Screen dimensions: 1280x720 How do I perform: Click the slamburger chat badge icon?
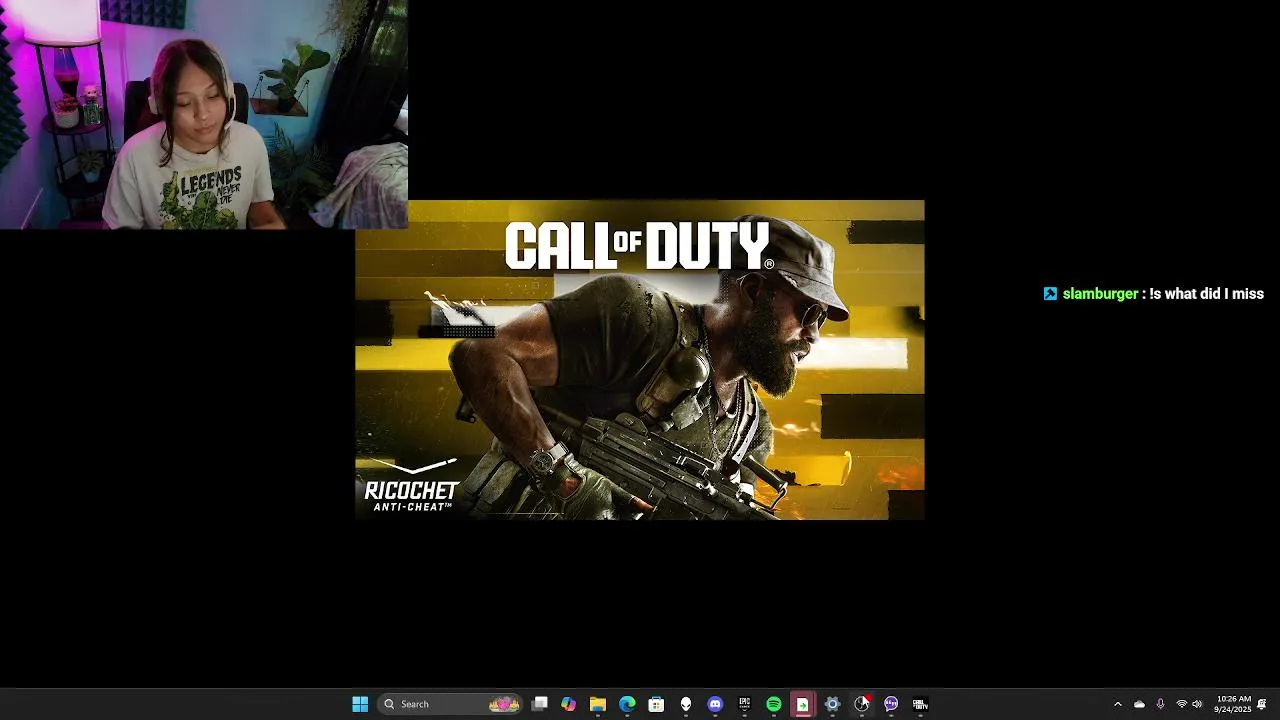1050,294
